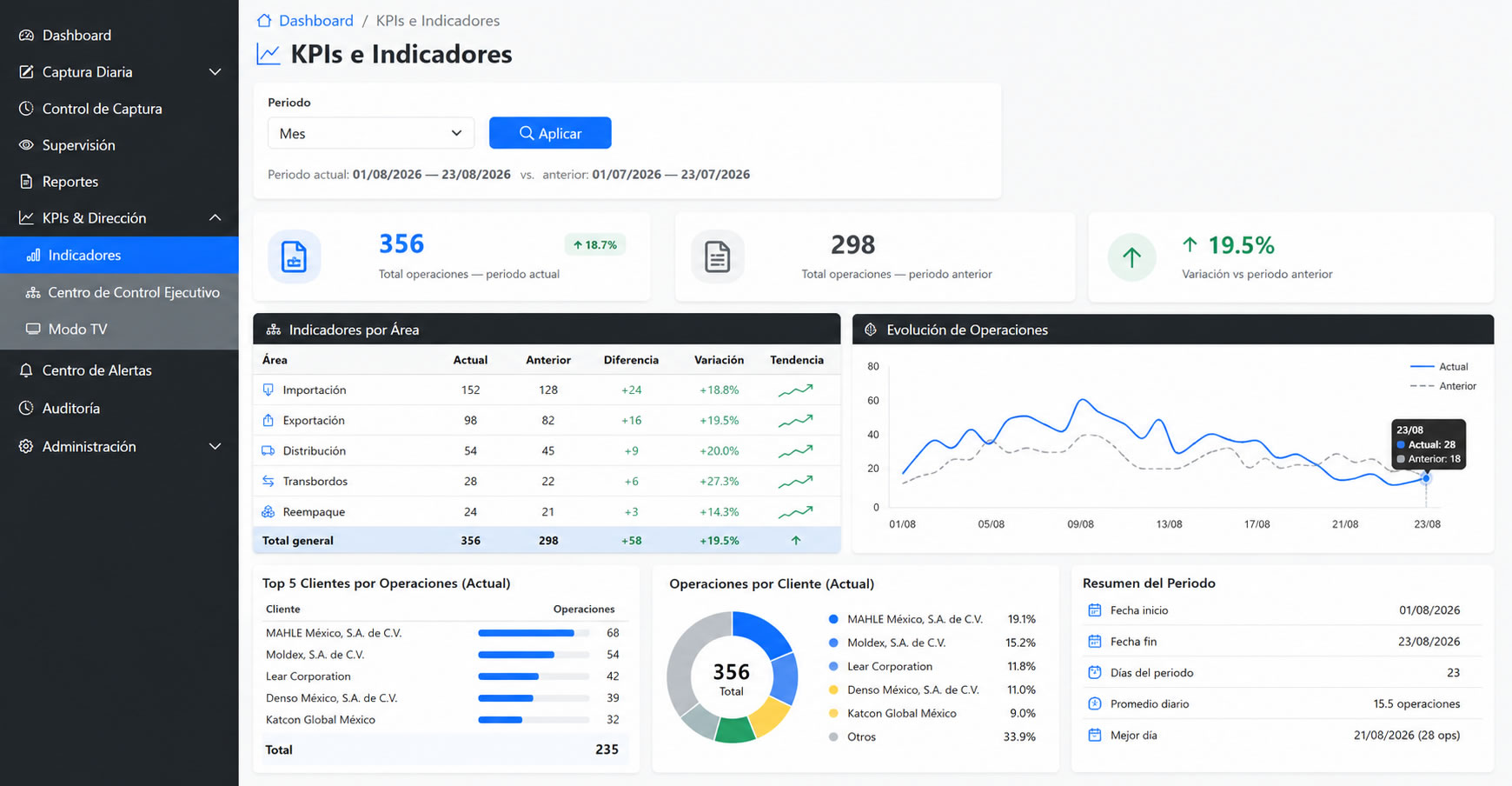The width and height of the screenshot is (1512, 786).
Task: Click MAHLE México progress bar in Top 5
Action: point(534,633)
